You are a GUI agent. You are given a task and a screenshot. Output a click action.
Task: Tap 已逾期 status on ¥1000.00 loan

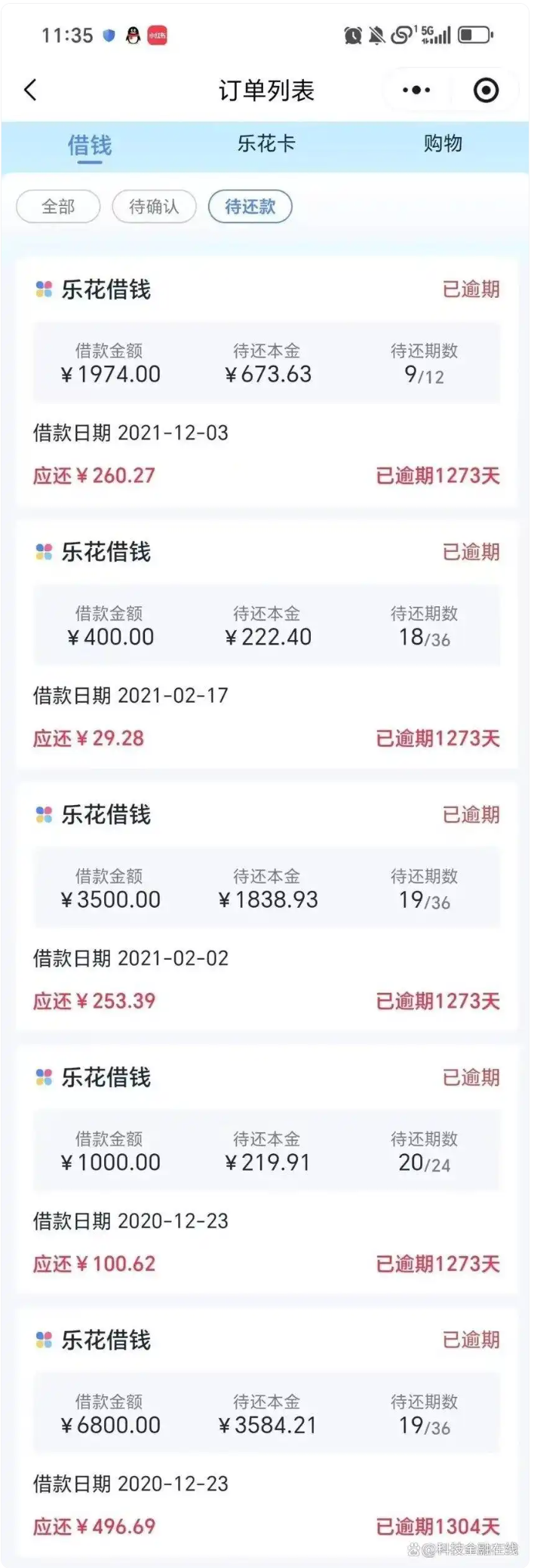tap(471, 1077)
